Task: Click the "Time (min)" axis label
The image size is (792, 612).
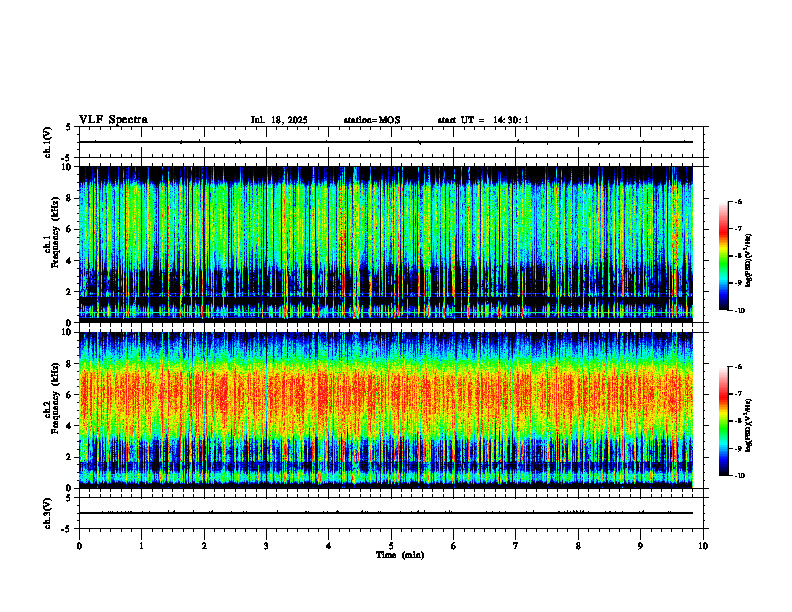Action: [x=400, y=555]
